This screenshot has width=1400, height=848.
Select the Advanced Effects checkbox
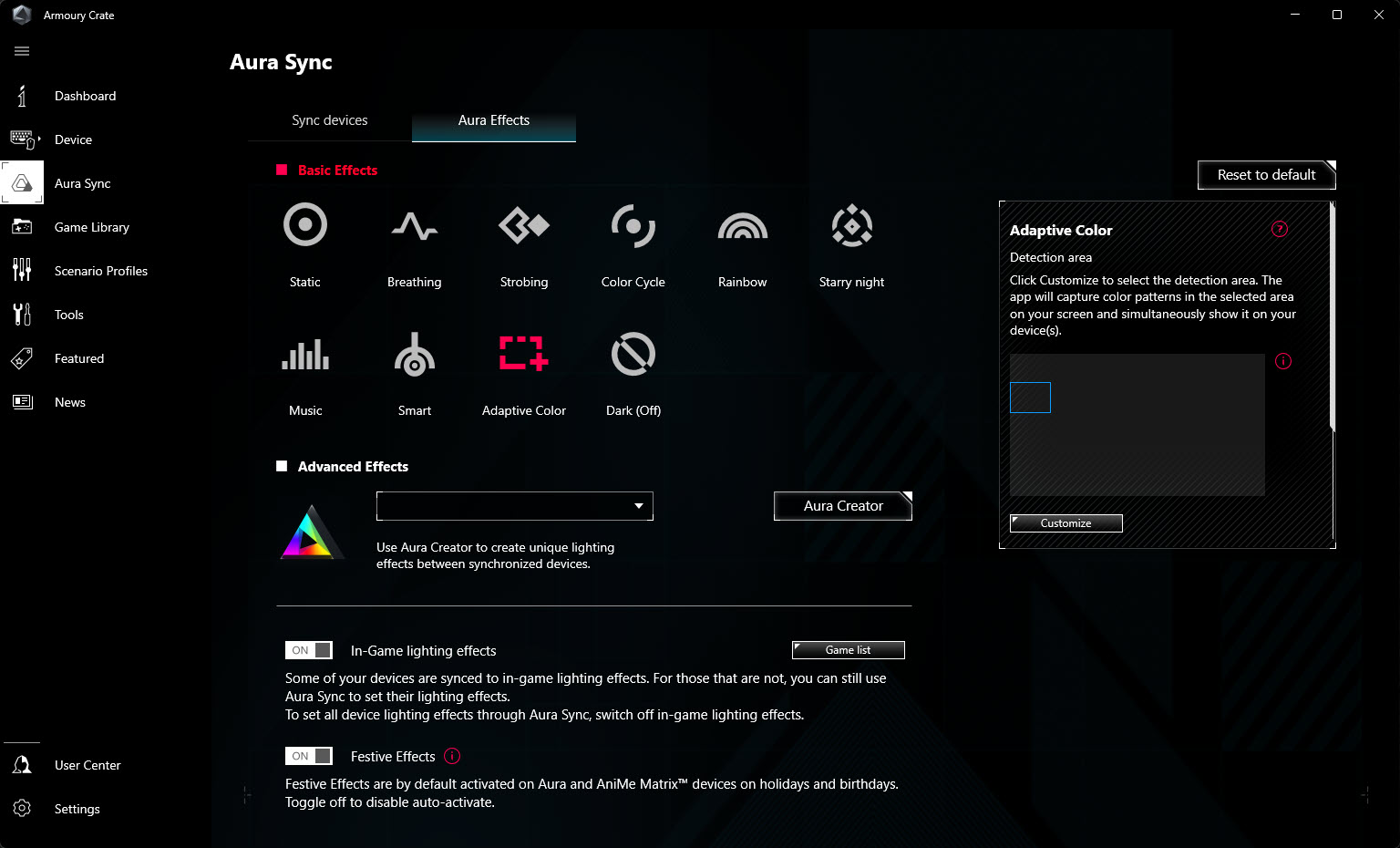pyautogui.click(x=282, y=466)
